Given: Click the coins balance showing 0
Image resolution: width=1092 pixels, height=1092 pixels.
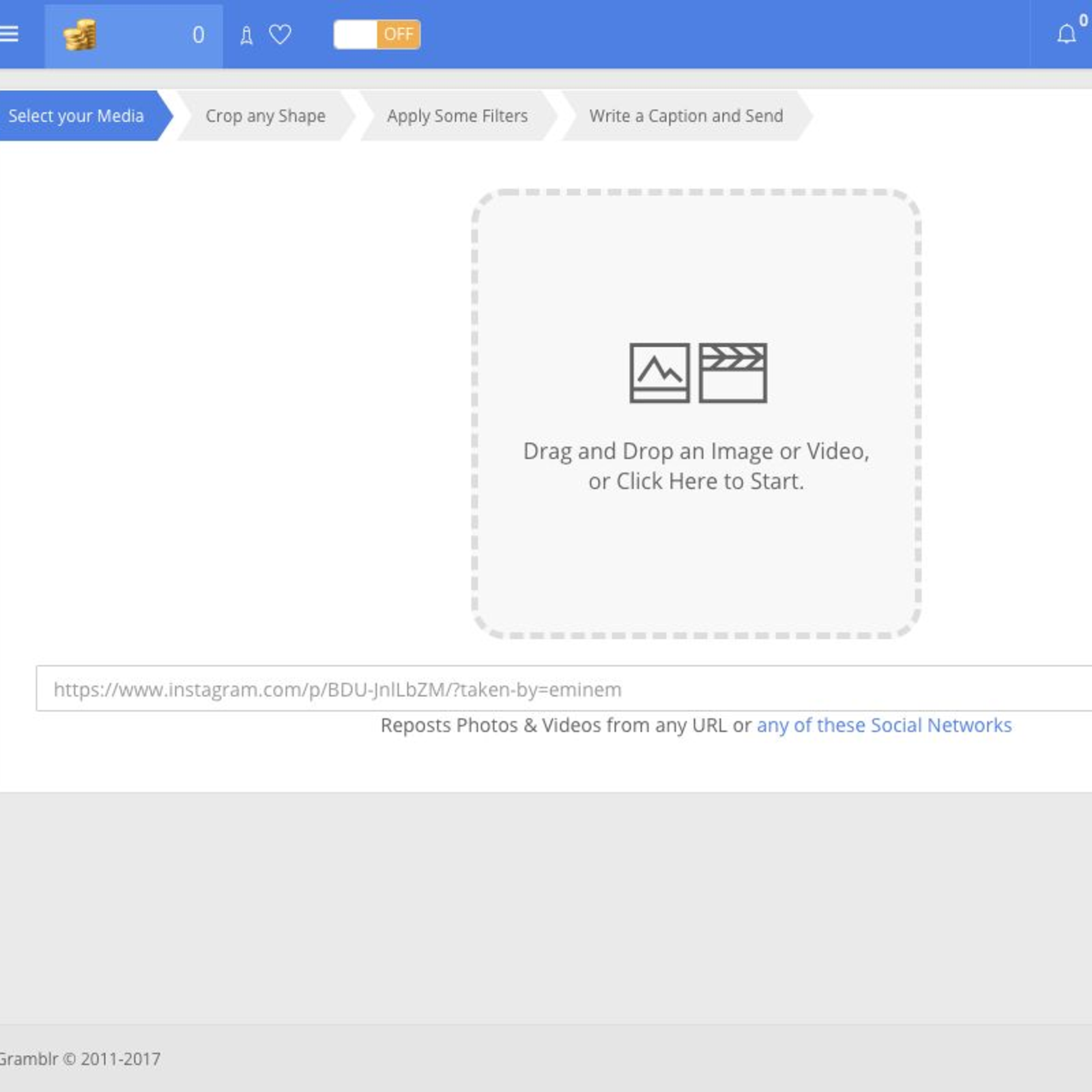Looking at the screenshot, I should click(198, 35).
